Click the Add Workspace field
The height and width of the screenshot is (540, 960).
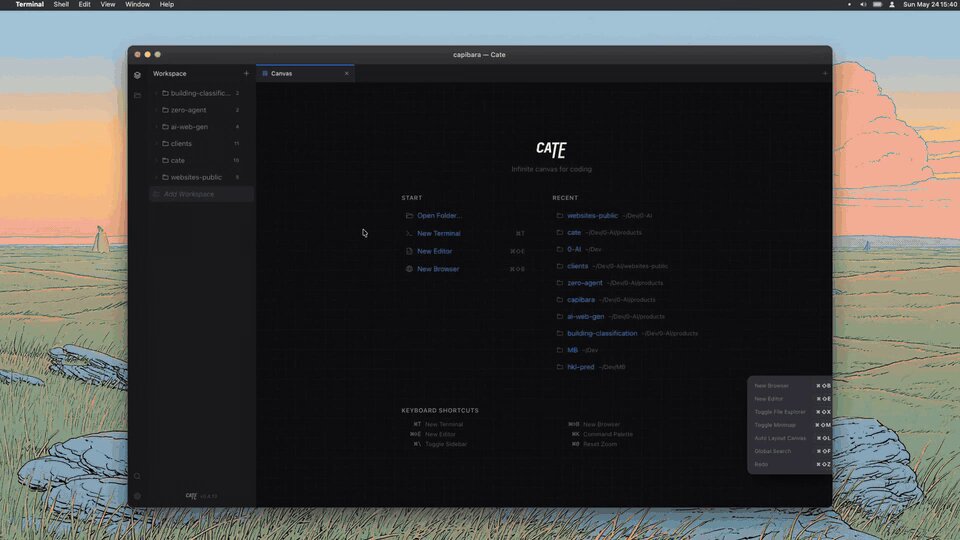201,194
